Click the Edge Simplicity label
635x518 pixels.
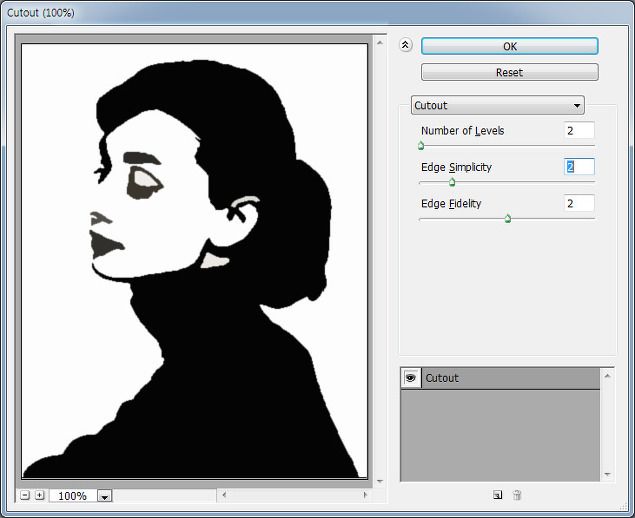click(x=456, y=167)
